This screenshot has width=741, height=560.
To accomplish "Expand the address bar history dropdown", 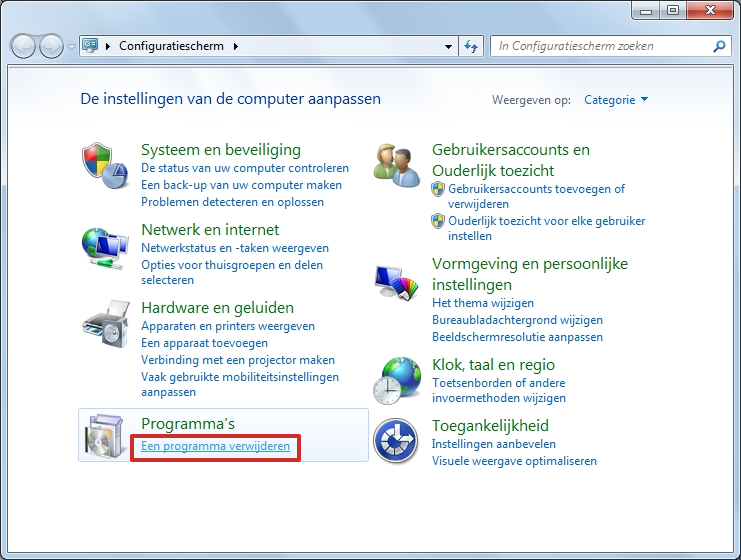I will pos(448,46).
